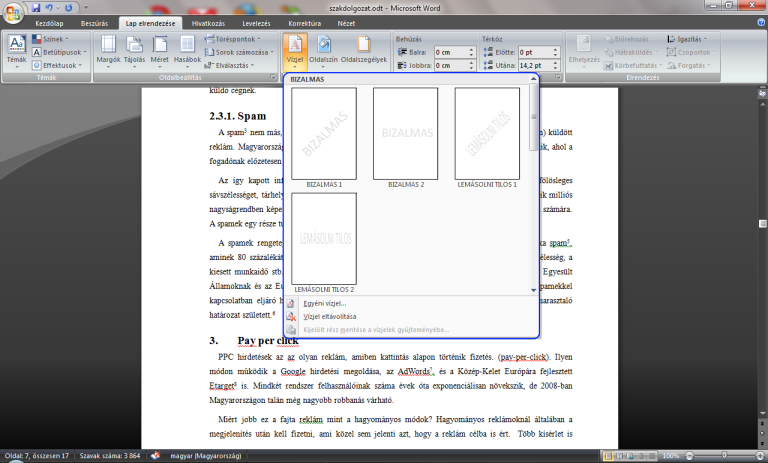Choose Egyéni vízjel custom watermark
This screenshot has height=463, width=768.
324,303
